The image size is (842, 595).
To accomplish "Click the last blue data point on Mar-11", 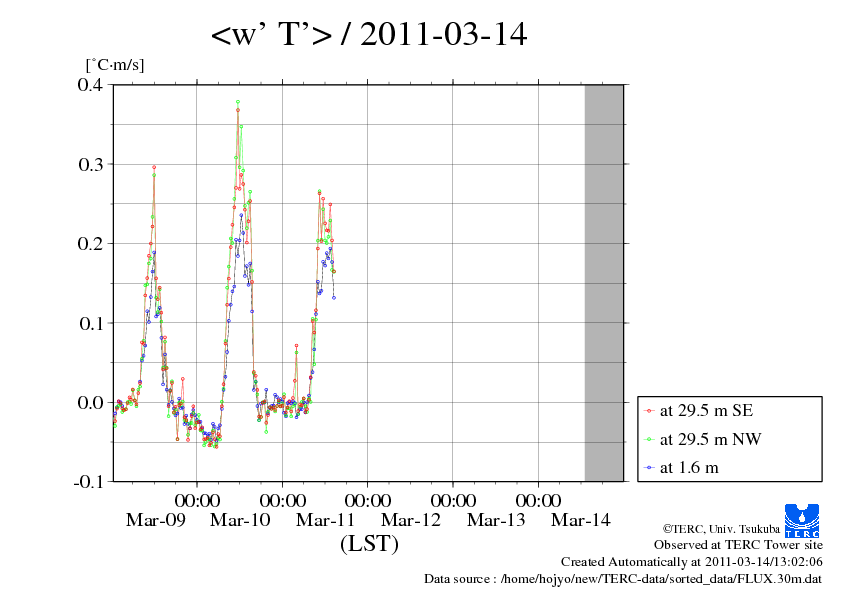I will (334, 298).
